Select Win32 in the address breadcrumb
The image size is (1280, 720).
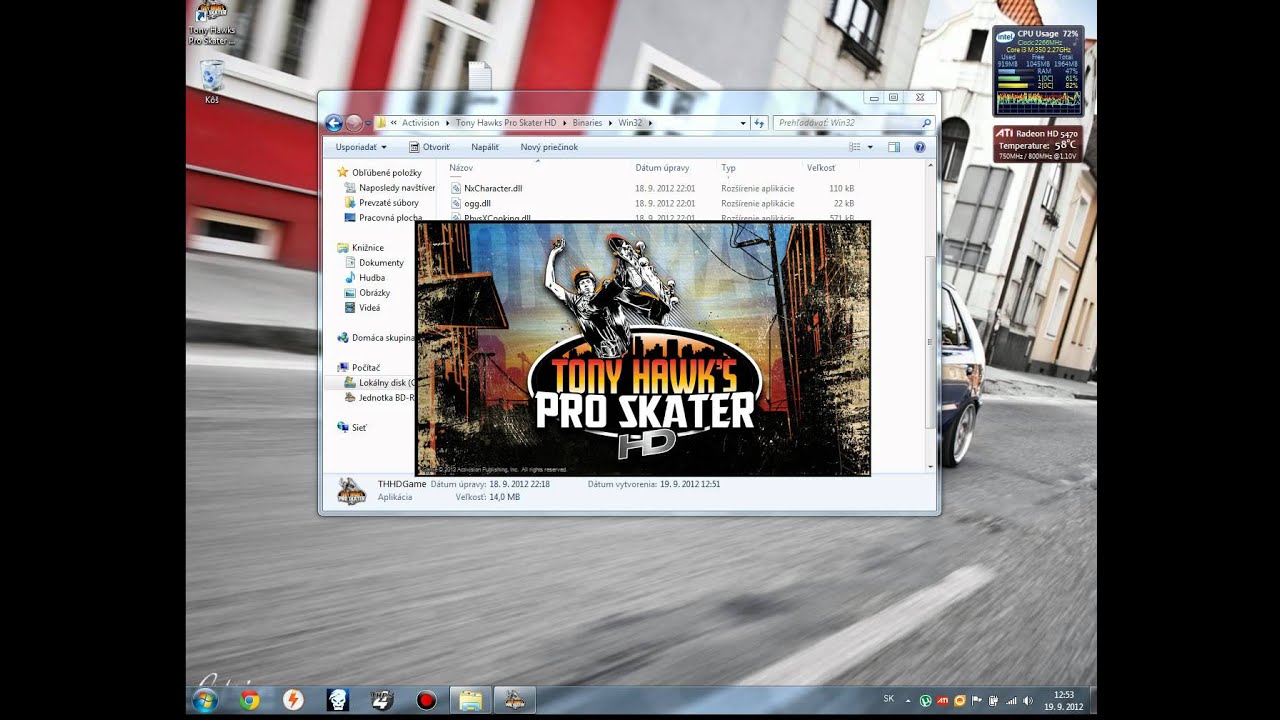[x=630, y=123]
